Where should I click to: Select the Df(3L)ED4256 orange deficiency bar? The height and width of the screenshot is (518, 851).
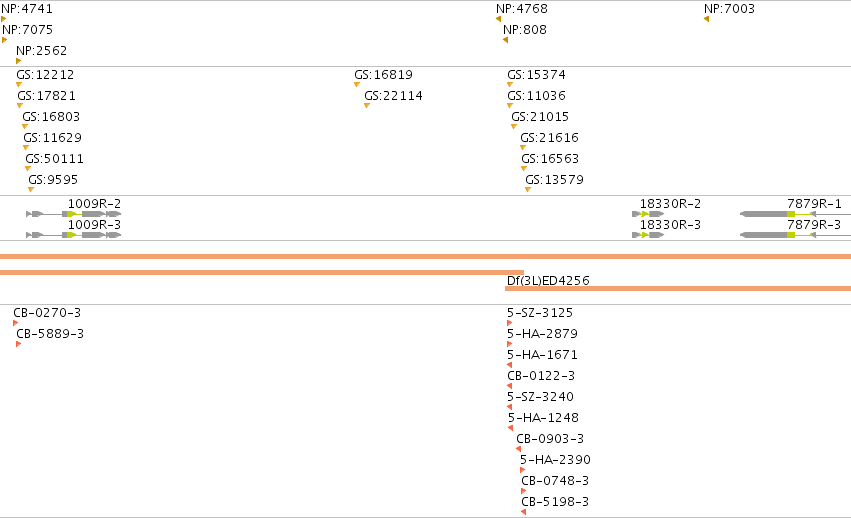click(678, 288)
